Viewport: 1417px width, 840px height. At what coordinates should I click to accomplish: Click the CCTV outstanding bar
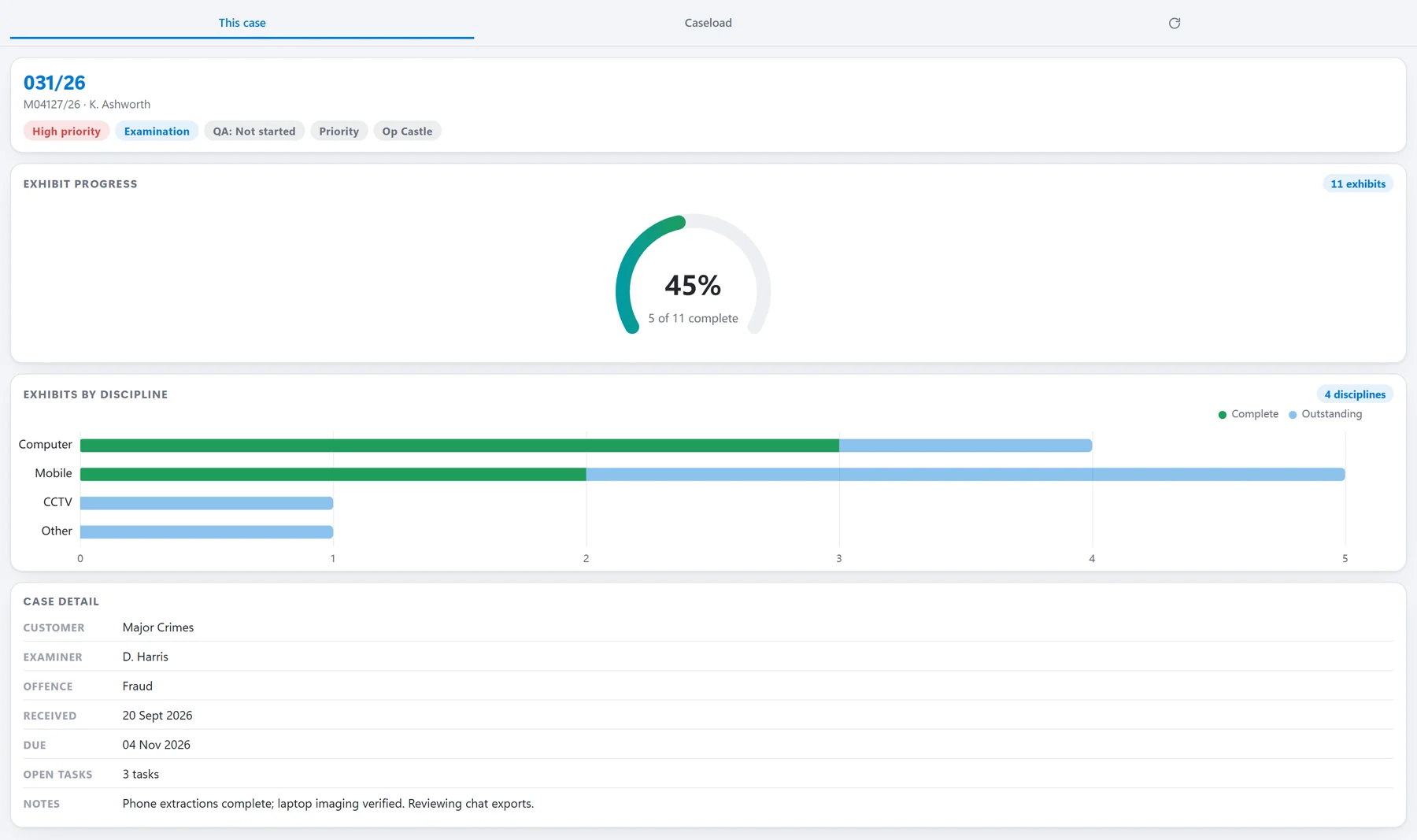pyautogui.click(x=206, y=503)
